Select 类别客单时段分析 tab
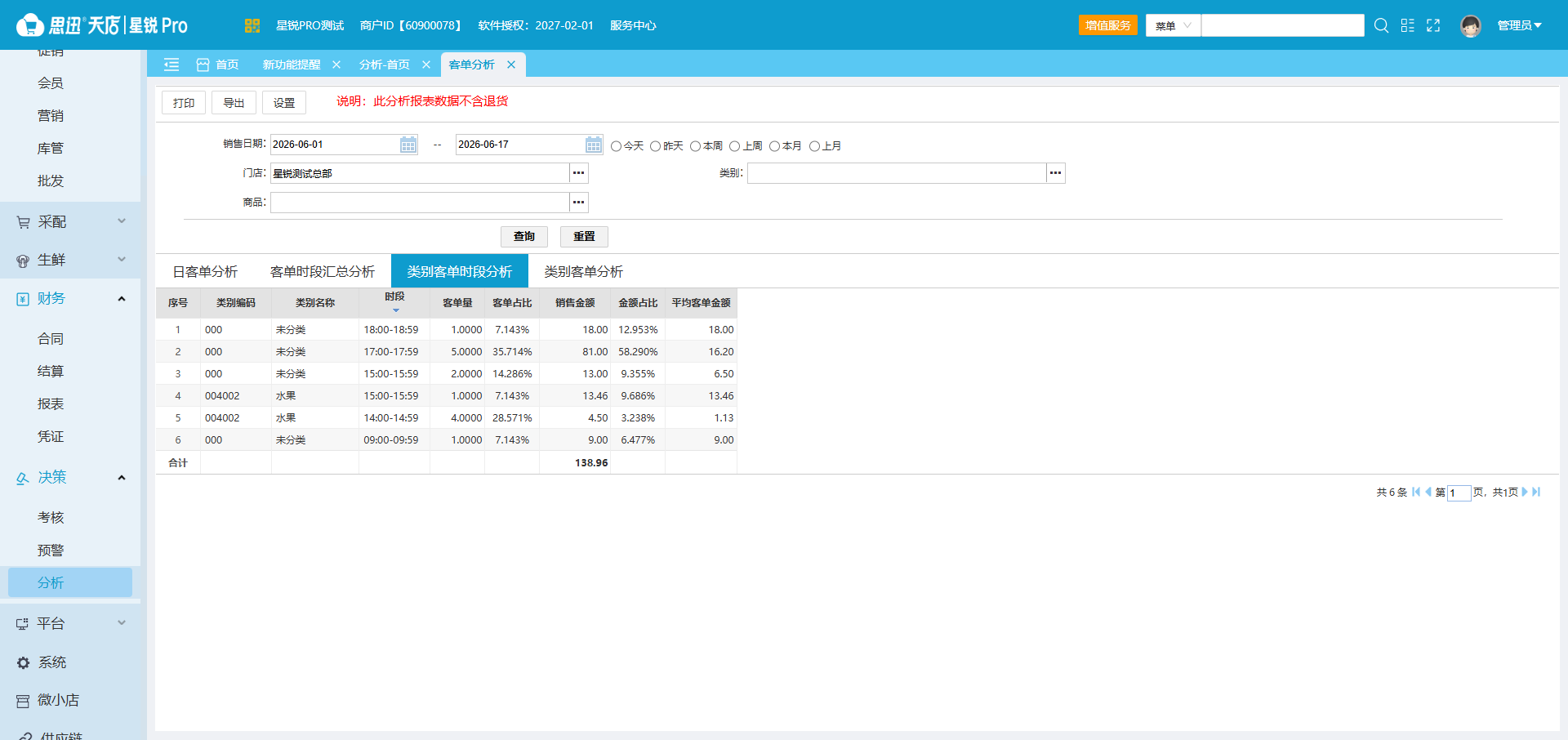Image resolution: width=1568 pixels, height=740 pixels. (460, 271)
